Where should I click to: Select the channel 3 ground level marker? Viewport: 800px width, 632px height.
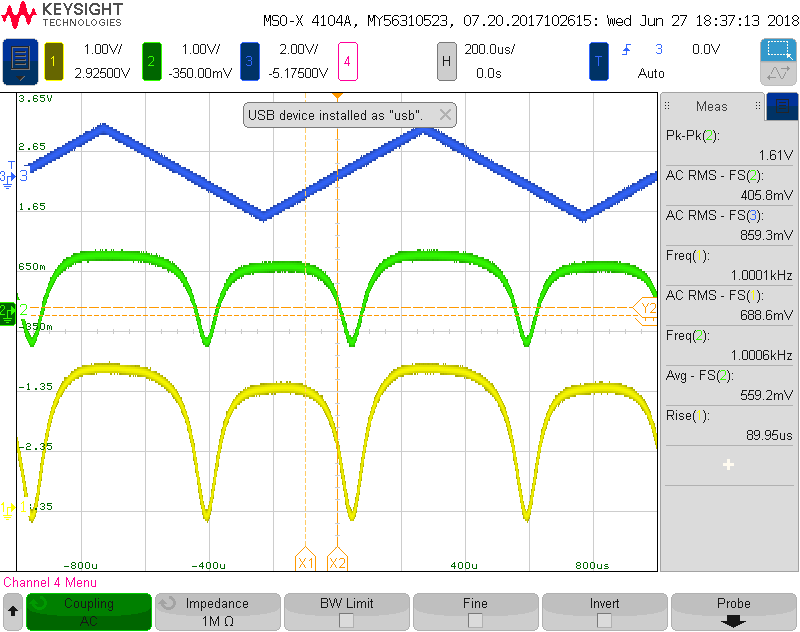(x=8, y=178)
